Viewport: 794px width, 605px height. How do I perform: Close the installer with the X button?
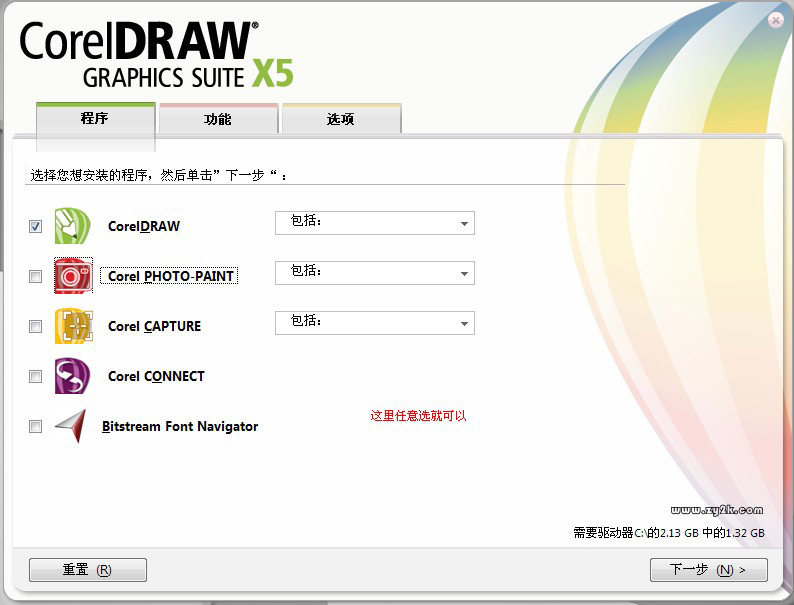pos(775,20)
